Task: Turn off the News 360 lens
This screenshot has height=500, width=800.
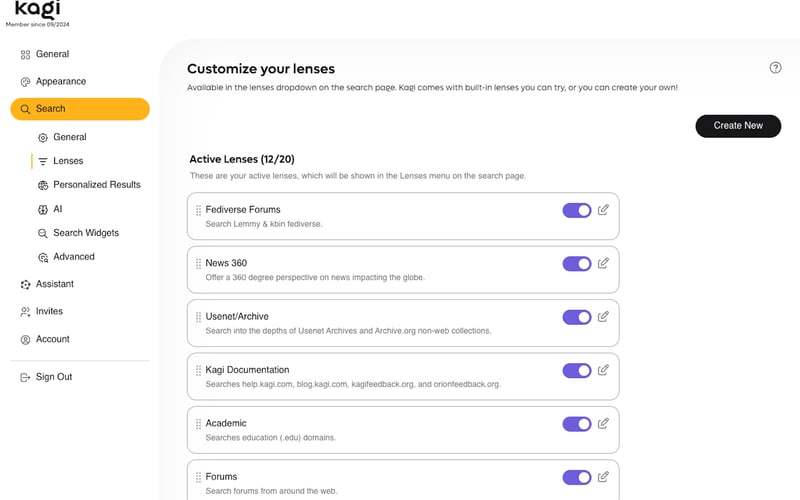Action: point(577,264)
